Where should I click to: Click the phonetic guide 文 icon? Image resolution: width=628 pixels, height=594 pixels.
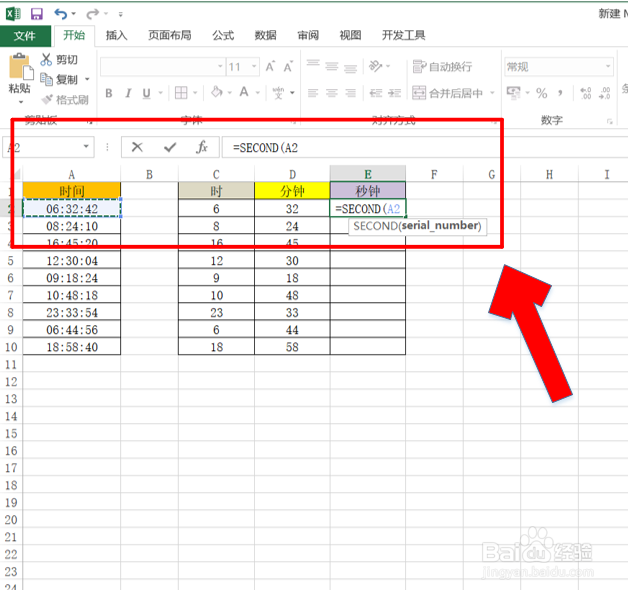(278, 93)
